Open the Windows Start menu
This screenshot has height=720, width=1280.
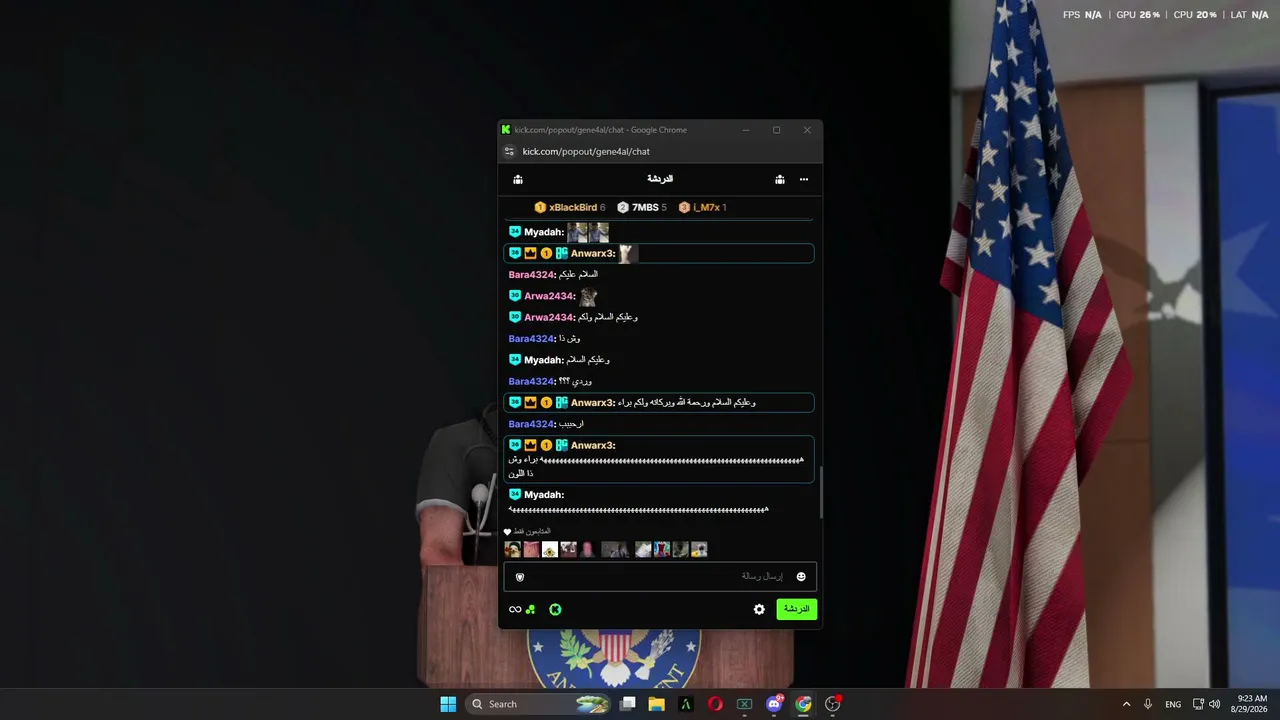(448, 704)
